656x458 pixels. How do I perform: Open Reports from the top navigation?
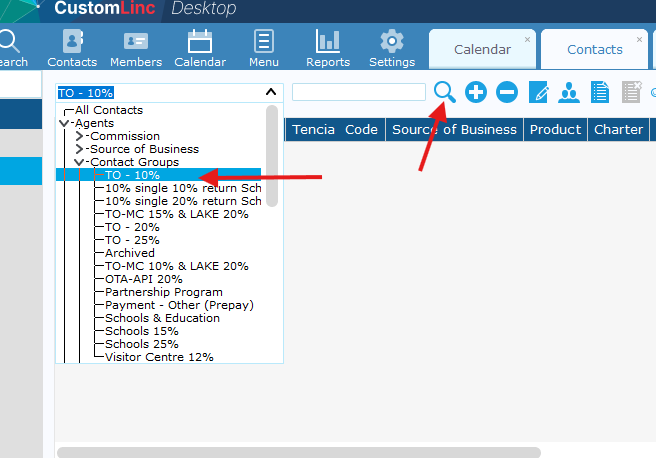click(x=327, y=49)
